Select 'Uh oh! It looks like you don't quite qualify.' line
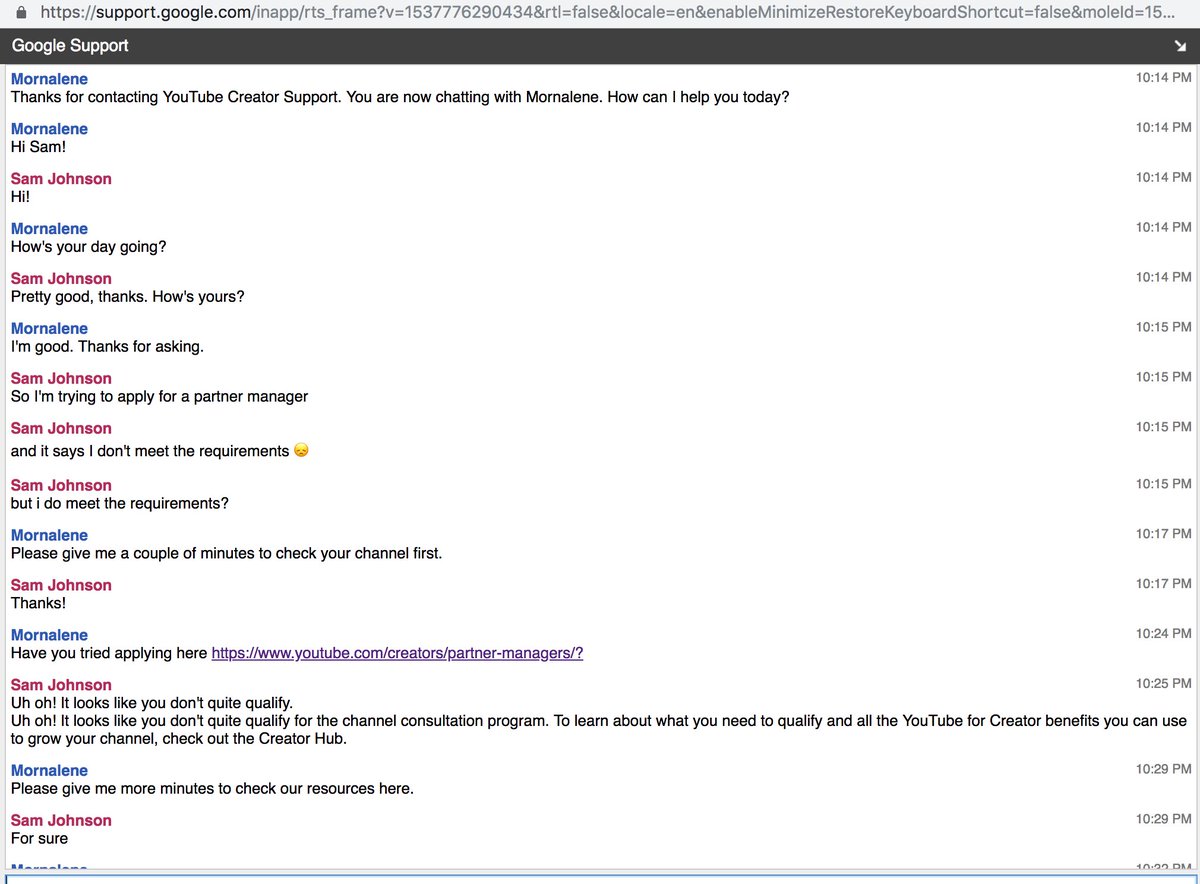Viewport: 1200px width, 884px height. [x=152, y=703]
